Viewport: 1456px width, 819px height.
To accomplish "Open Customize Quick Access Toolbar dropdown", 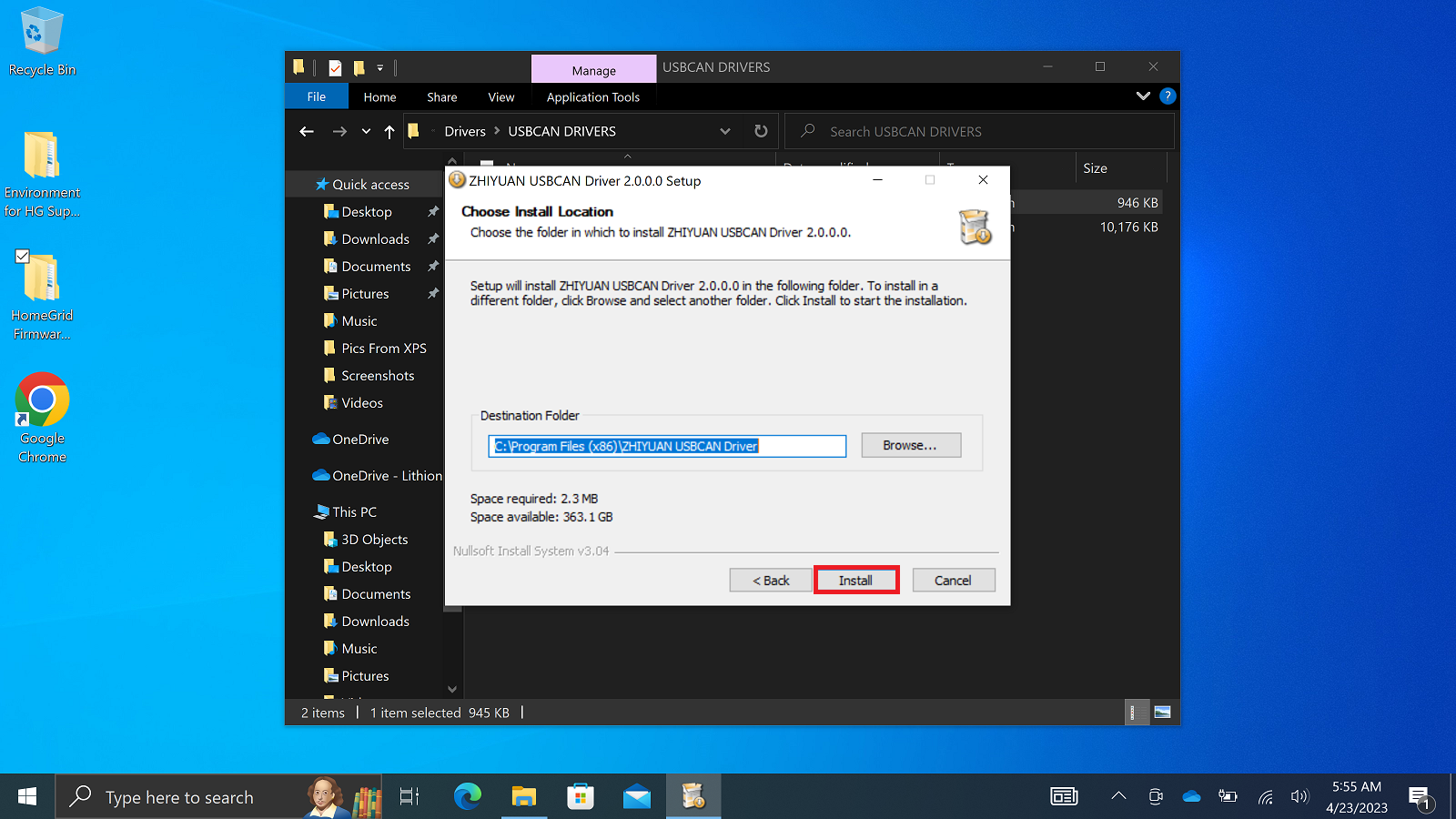I will (380, 67).
